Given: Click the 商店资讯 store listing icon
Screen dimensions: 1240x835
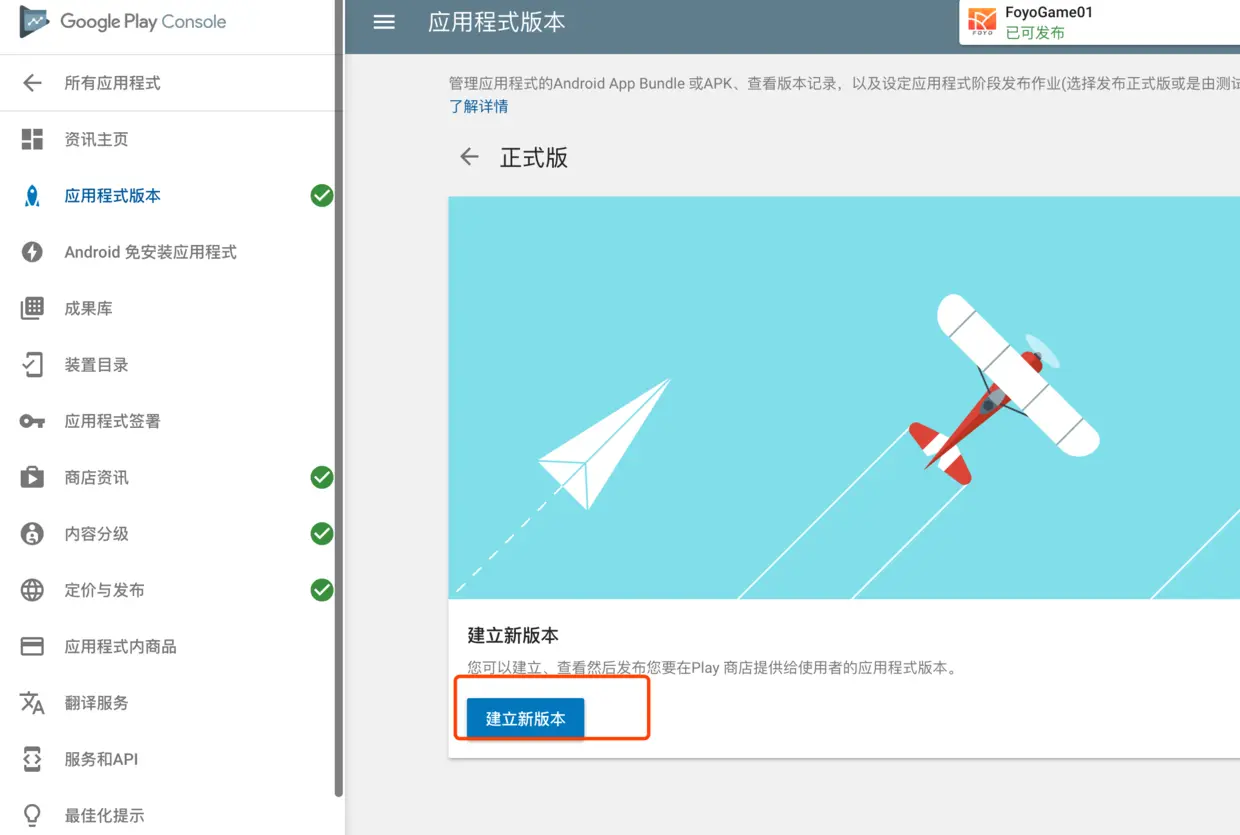Looking at the screenshot, I should [31, 477].
